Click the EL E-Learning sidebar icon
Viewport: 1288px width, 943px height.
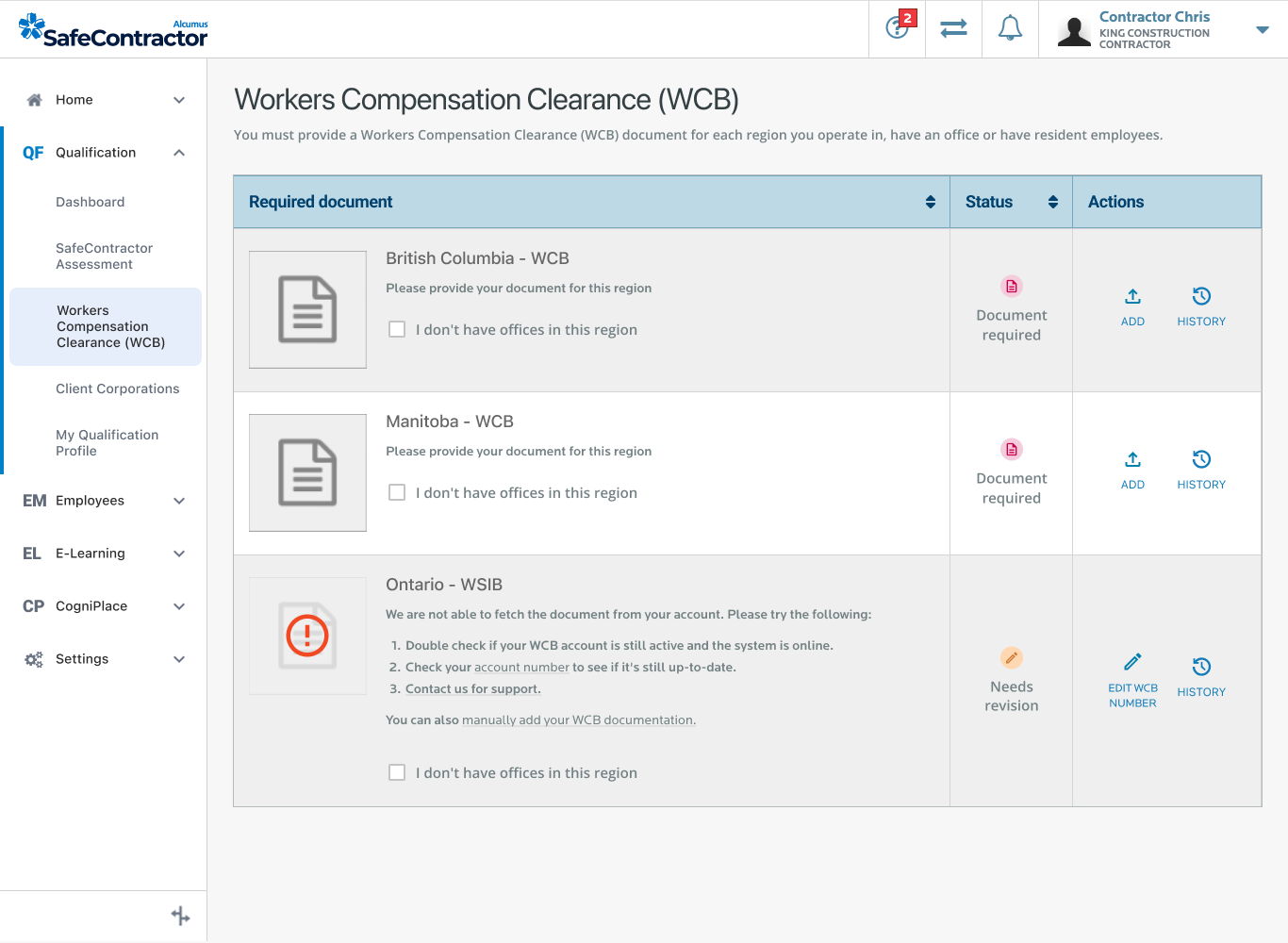pyautogui.click(x=32, y=554)
